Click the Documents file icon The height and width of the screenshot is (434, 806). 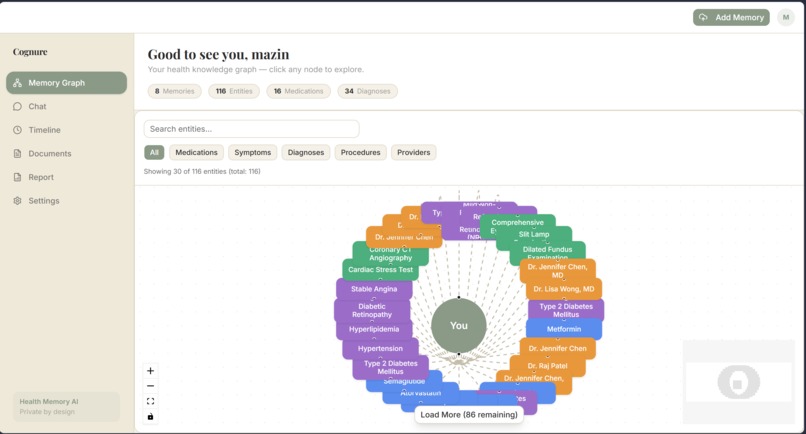(x=17, y=154)
